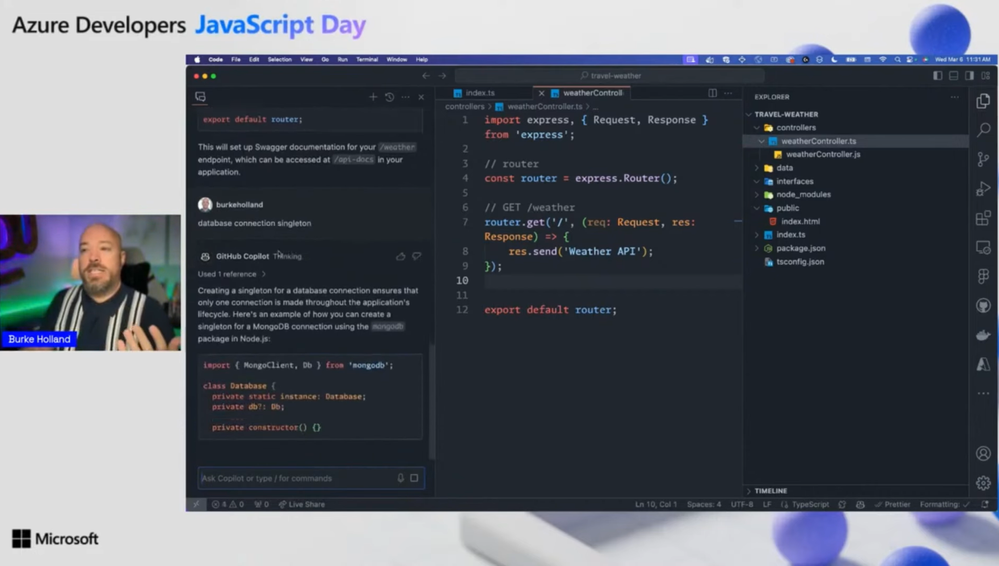Open the Manage gear in activity bar
Screen dimensions: 999x566
pos(983,483)
